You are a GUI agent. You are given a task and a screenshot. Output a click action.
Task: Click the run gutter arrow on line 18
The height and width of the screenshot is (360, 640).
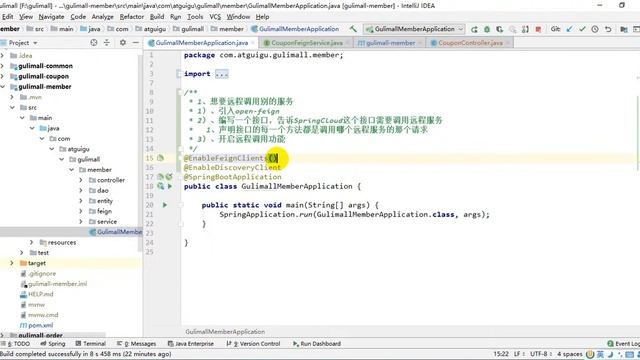(170, 186)
